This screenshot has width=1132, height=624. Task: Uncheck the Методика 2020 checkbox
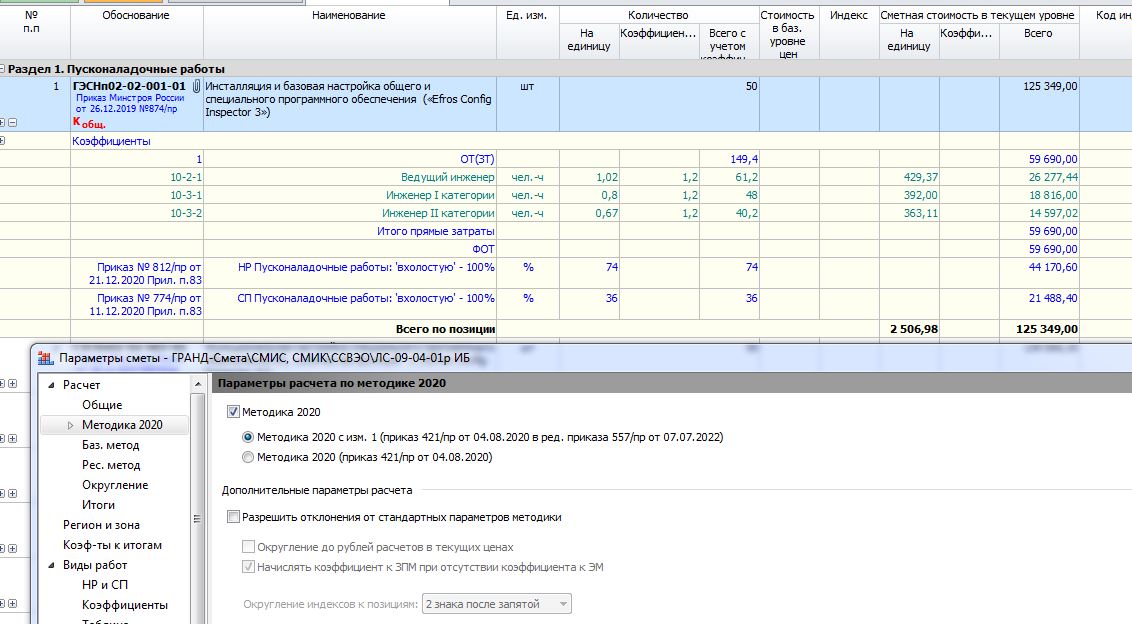(x=234, y=411)
